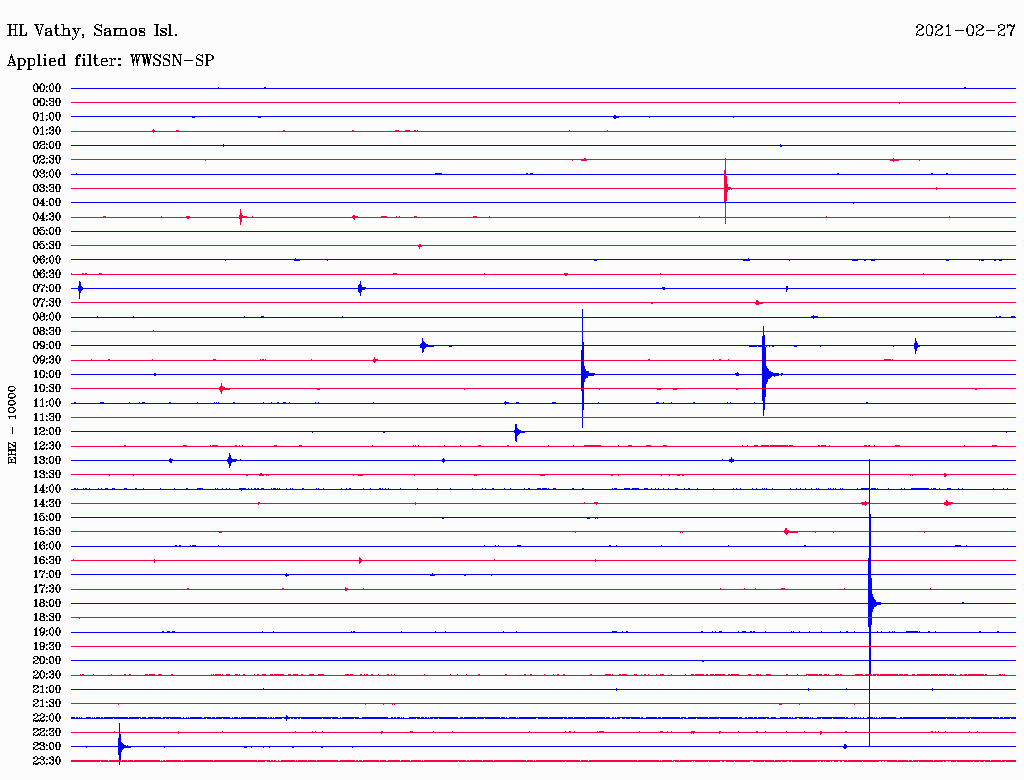Select the 11:00 time label
Screen dimensions: 1024x780
(x=46, y=402)
